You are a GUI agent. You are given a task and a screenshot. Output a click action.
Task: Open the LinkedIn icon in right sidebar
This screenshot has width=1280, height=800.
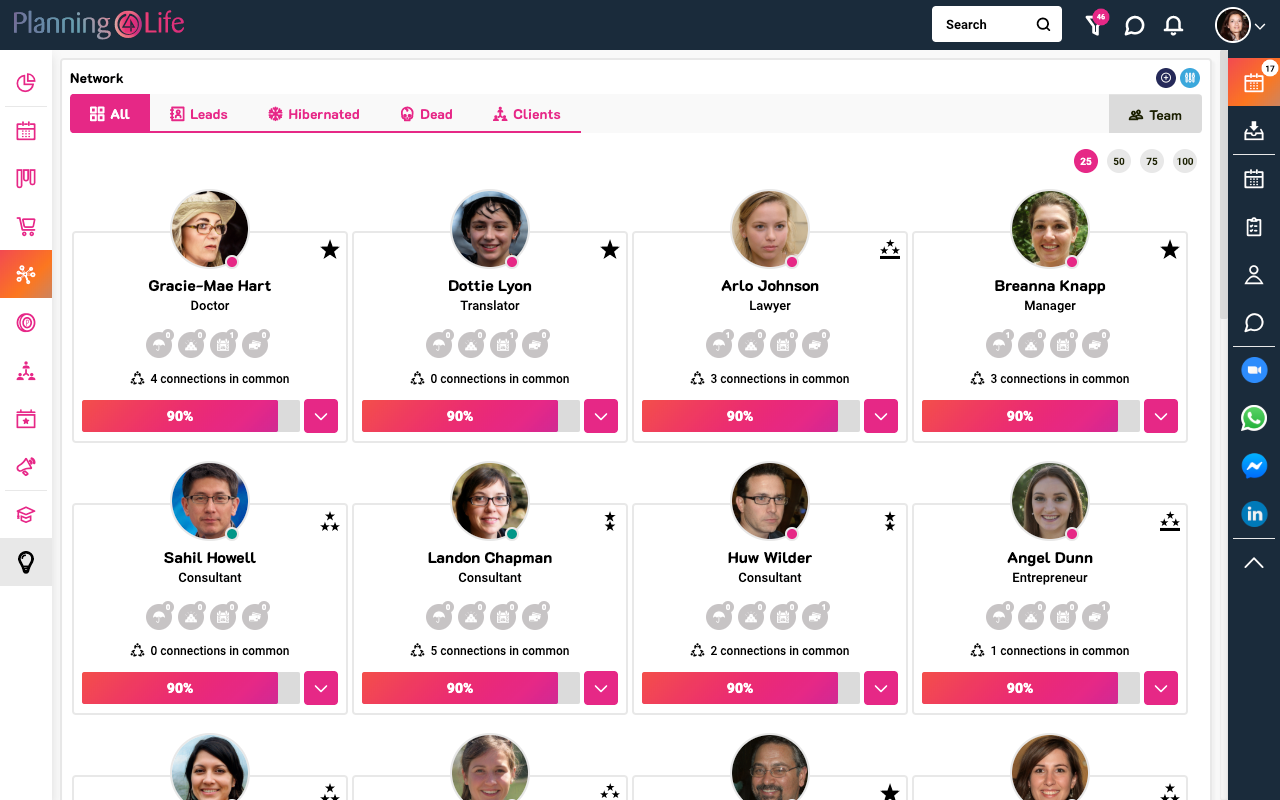[1254, 515]
